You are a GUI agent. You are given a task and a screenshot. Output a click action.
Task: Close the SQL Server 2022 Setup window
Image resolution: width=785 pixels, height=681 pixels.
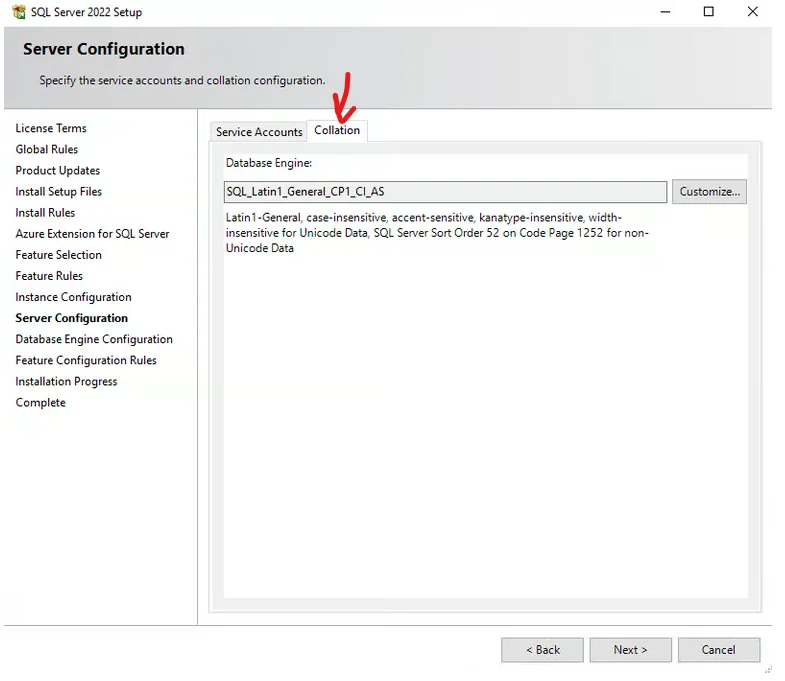coord(752,12)
